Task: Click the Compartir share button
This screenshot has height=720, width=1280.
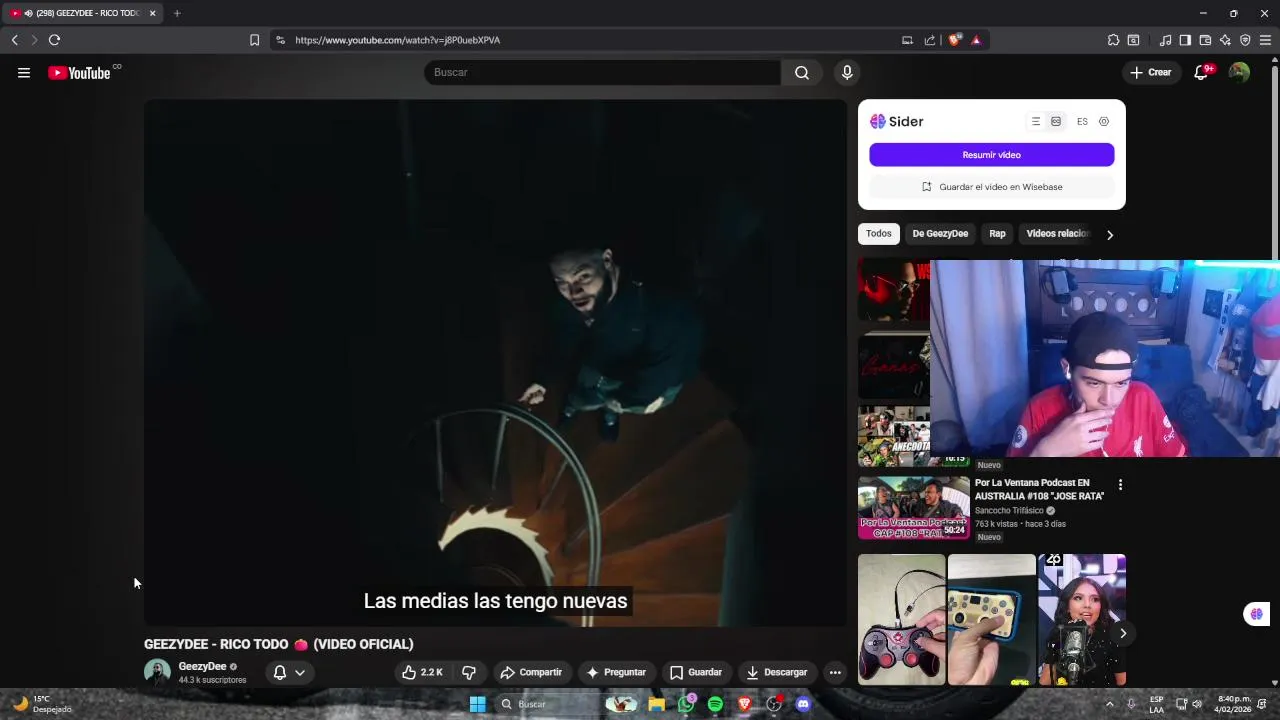Action: [x=531, y=672]
